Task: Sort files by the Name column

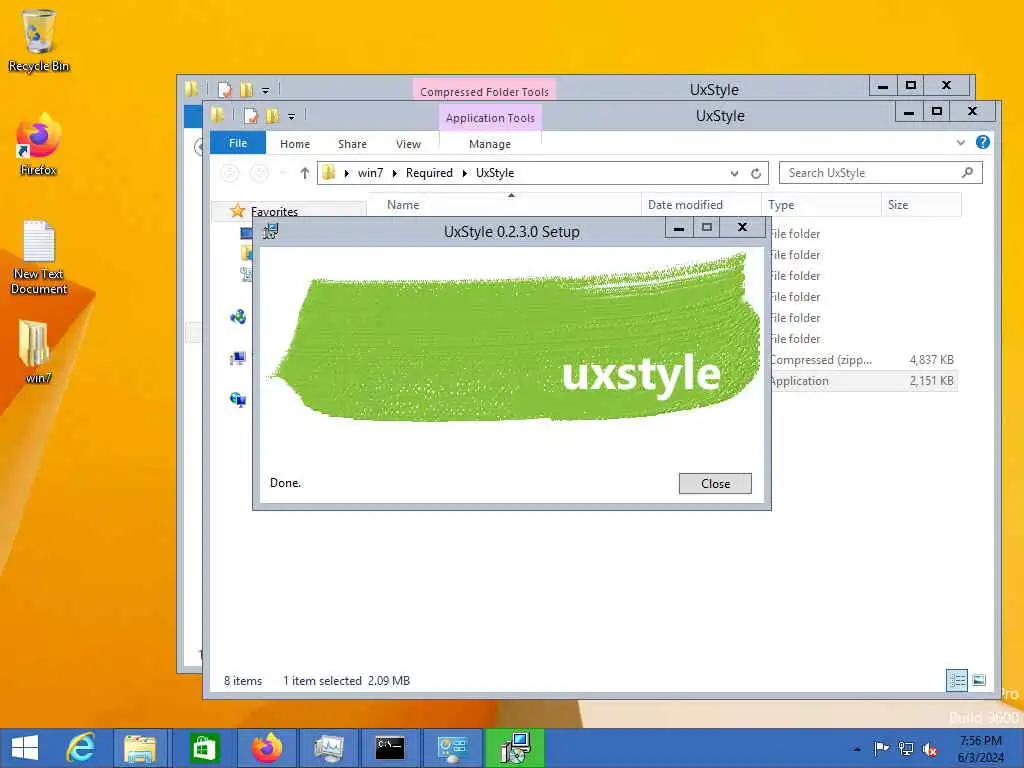Action: 504,204
